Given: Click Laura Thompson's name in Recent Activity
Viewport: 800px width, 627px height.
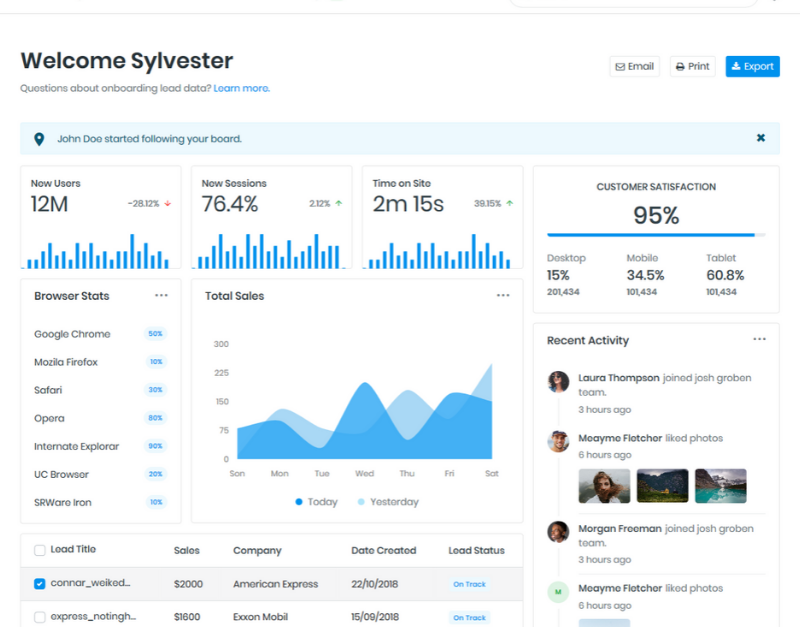Looking at the screenshot, I should point(618,377).
